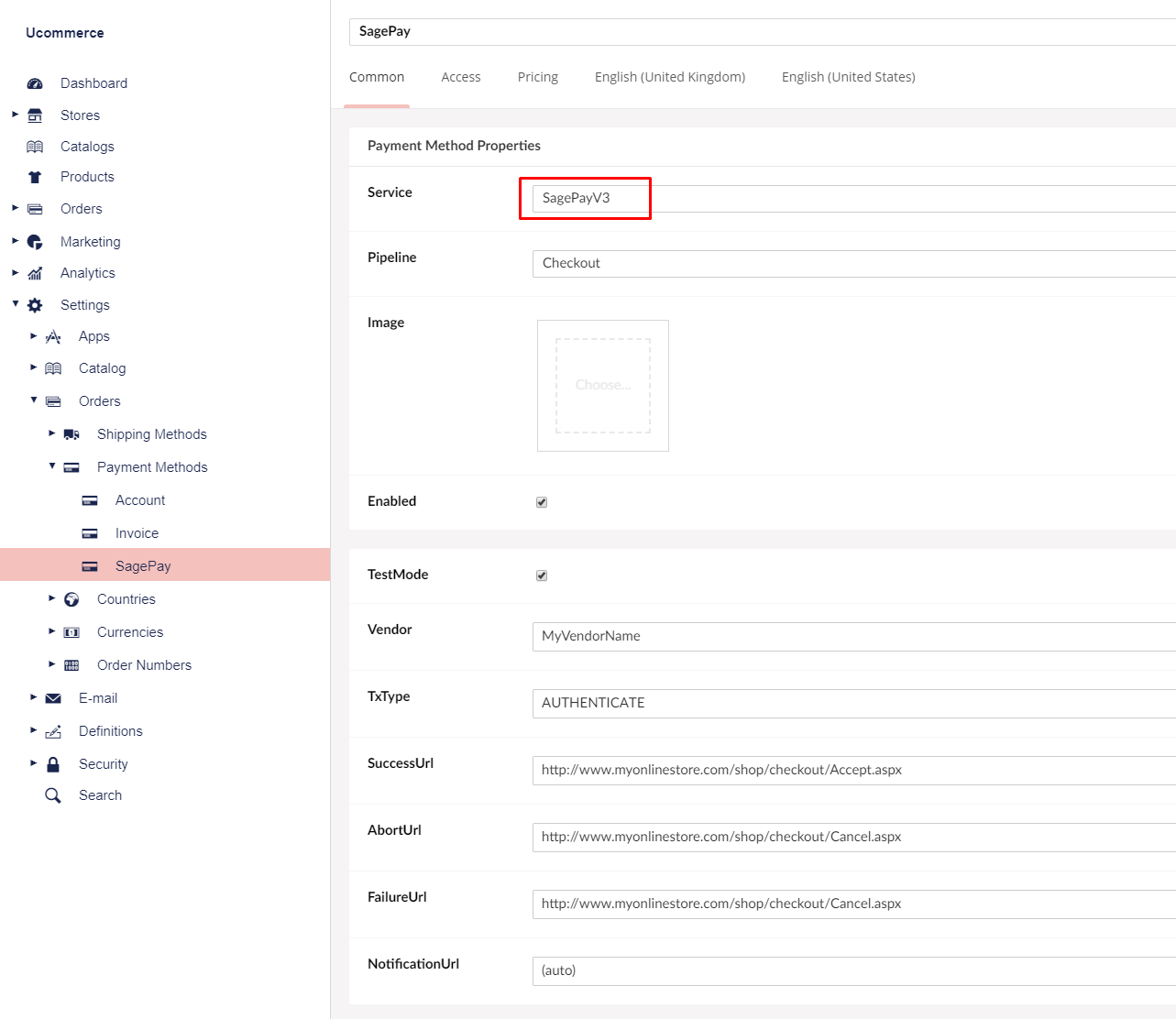Click the NotificationUrl field showing (auto)
This screenshot has width=1176, height=1019.
click(x=853, y=971)
